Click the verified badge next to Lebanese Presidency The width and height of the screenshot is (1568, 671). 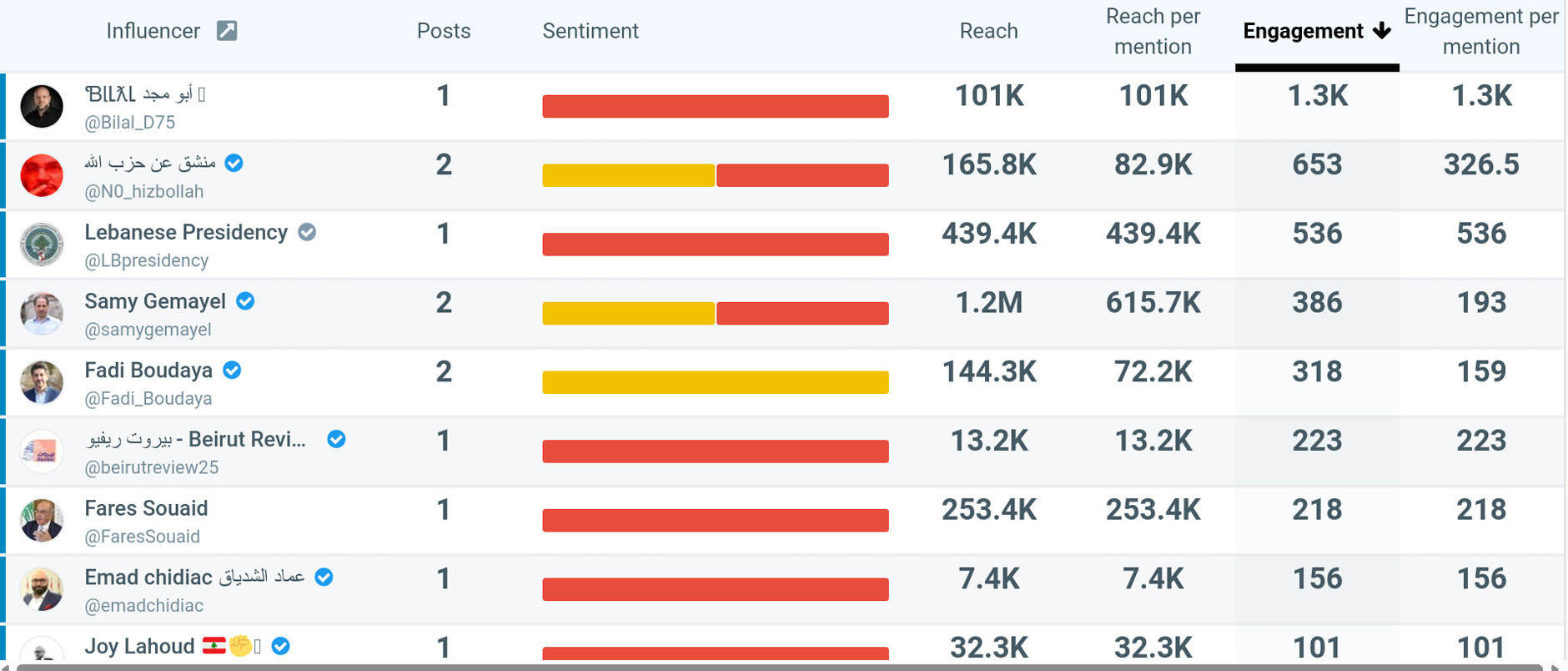point(307,232)
